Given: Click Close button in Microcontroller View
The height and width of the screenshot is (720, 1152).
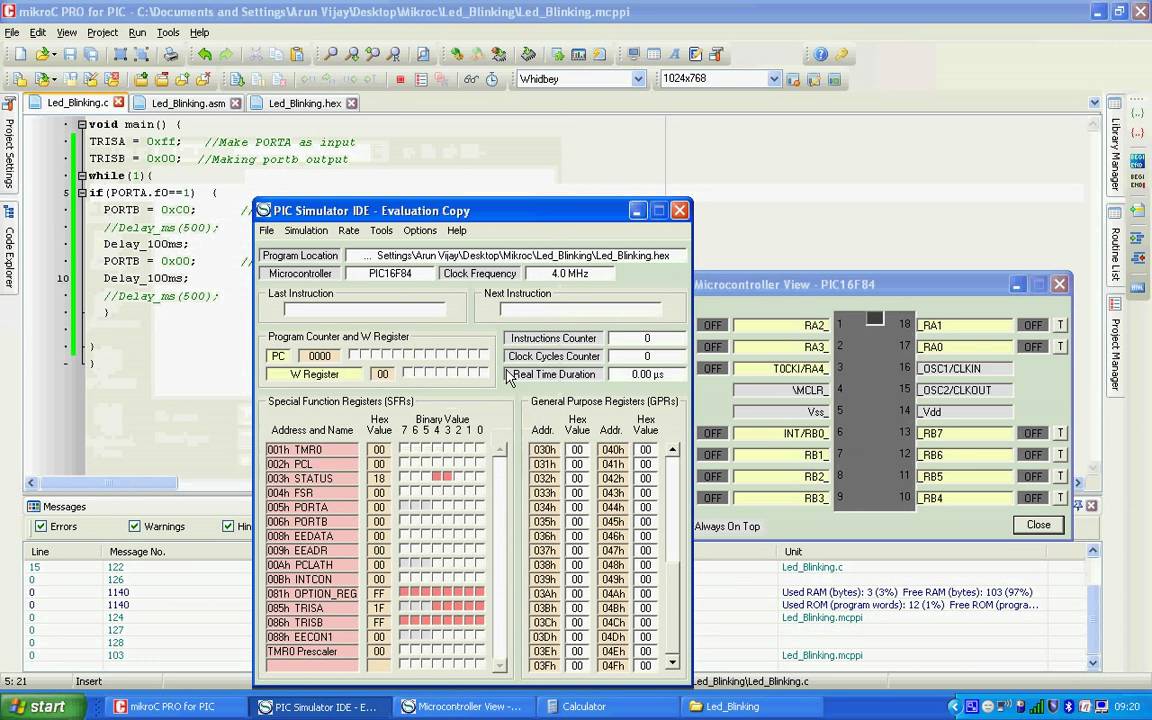Looking at the screenshot, I should point(1038,525).
